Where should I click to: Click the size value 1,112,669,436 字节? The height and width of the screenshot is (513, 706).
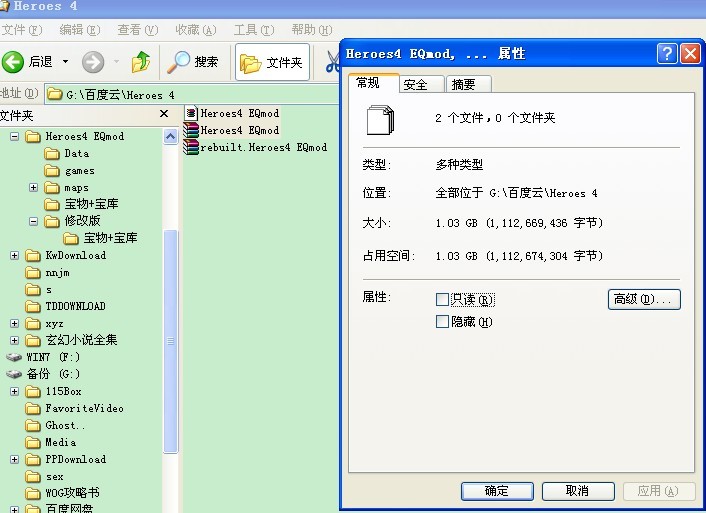click(544, 223)
